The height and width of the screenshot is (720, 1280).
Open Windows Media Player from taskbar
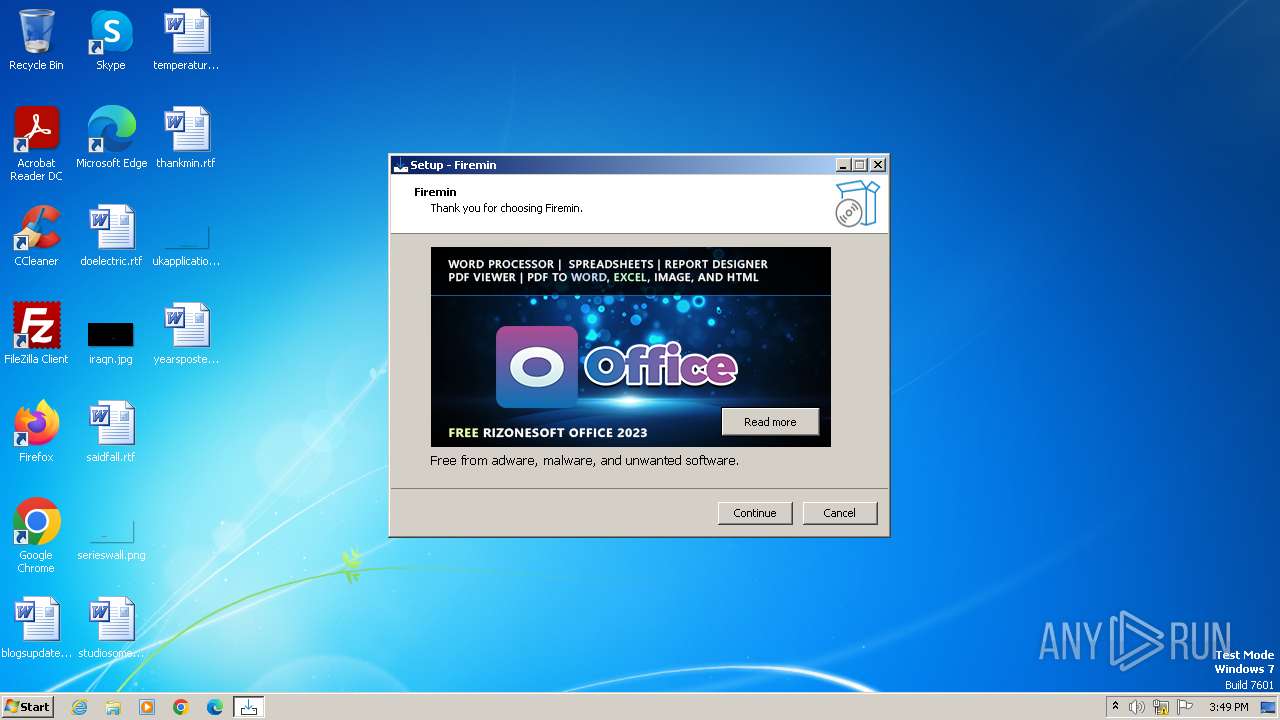(x=147, y=707)
